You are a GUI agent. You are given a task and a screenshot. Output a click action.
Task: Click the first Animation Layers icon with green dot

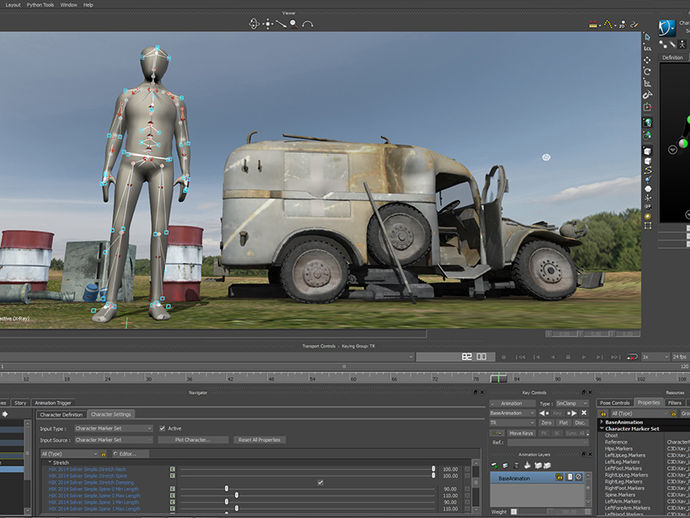coord(495,465)
